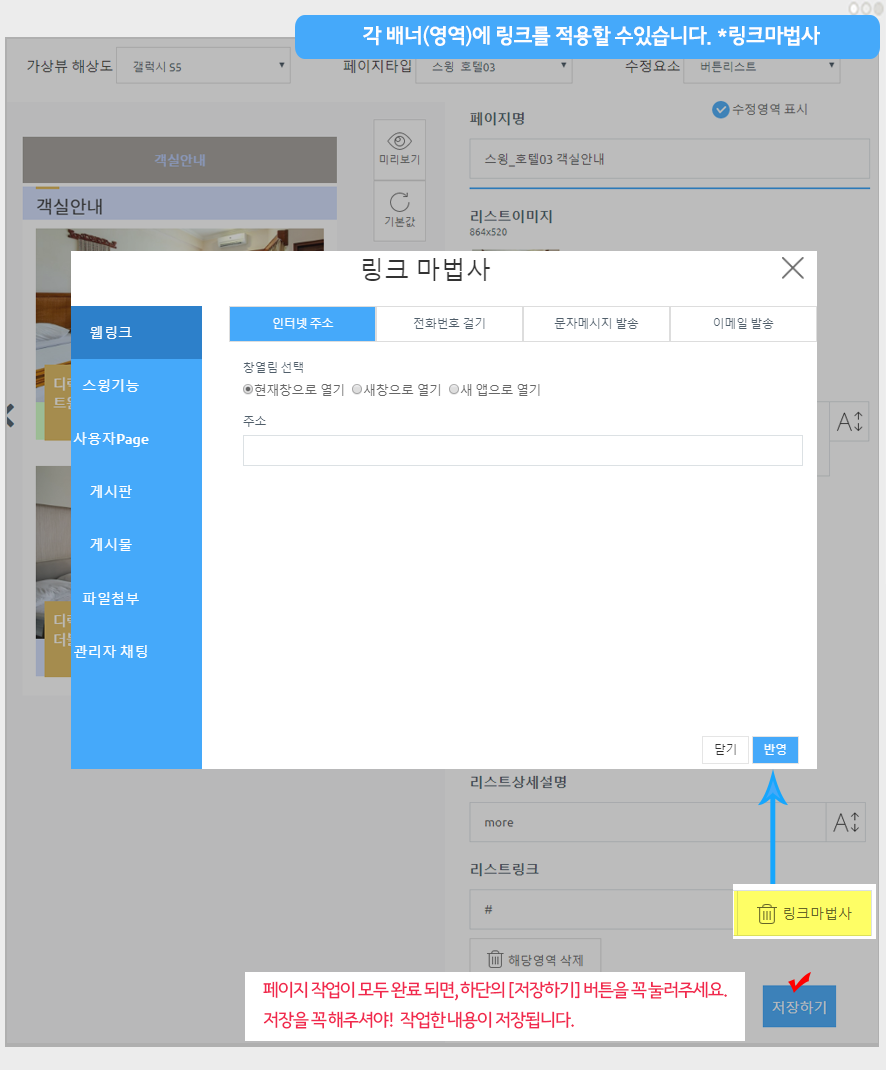Viewport: 886px width, 1070px height.
Task: Click the 저장하기 button
Action: click(798, 1006)
